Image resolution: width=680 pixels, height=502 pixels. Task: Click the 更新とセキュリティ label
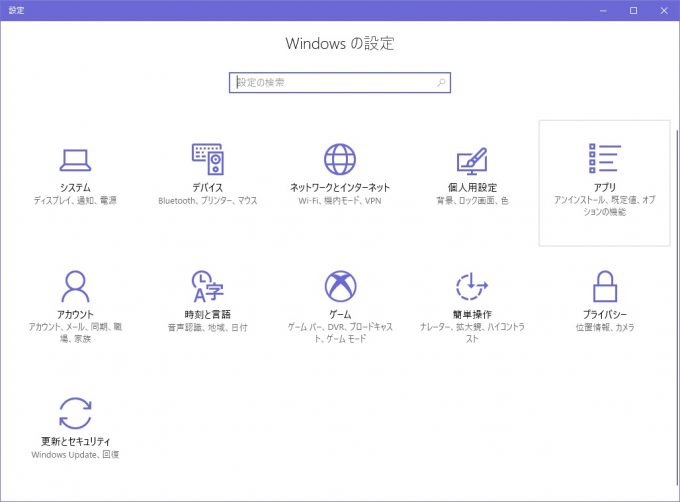[75, 441]
